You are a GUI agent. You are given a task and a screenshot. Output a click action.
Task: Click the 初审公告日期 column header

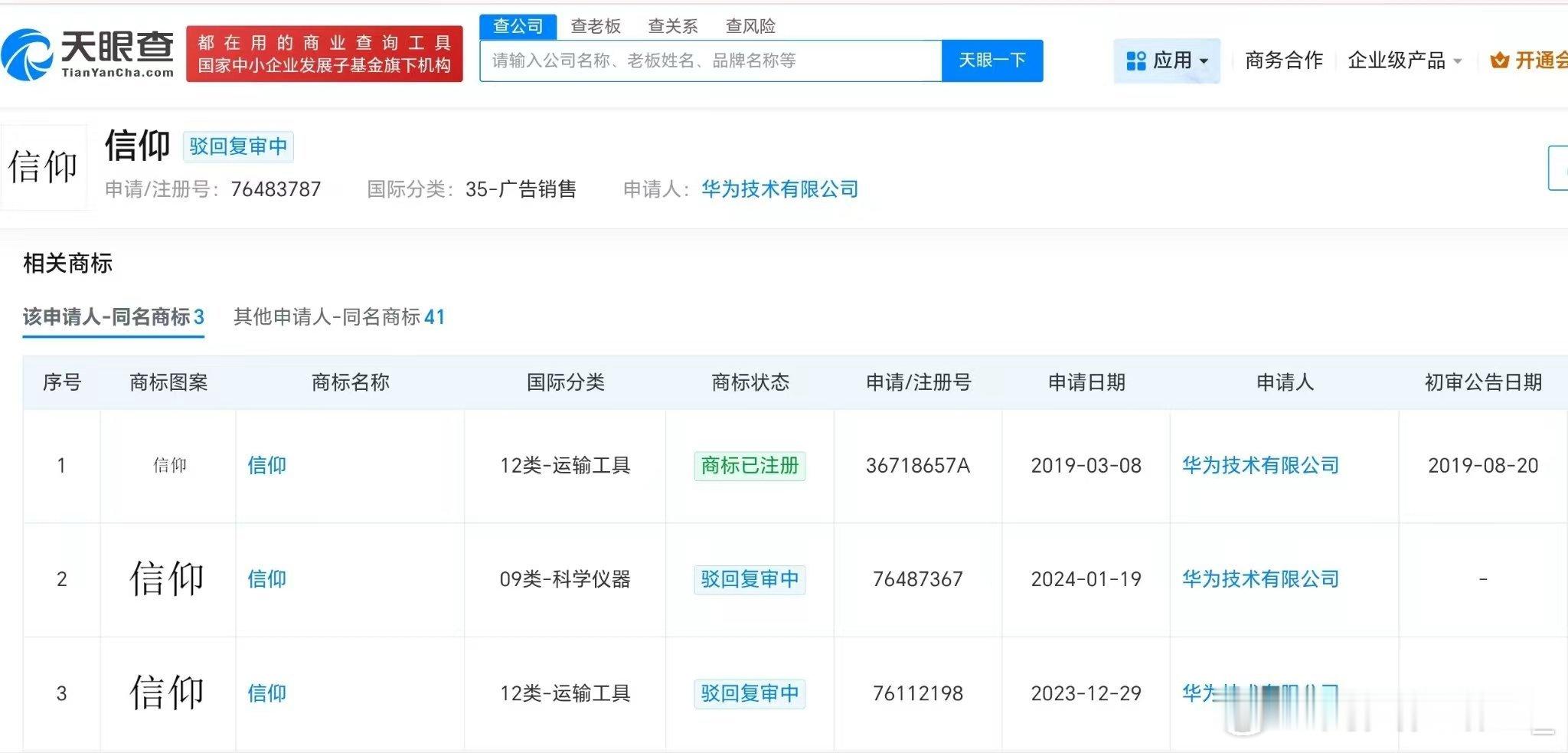click(1483, 382)
